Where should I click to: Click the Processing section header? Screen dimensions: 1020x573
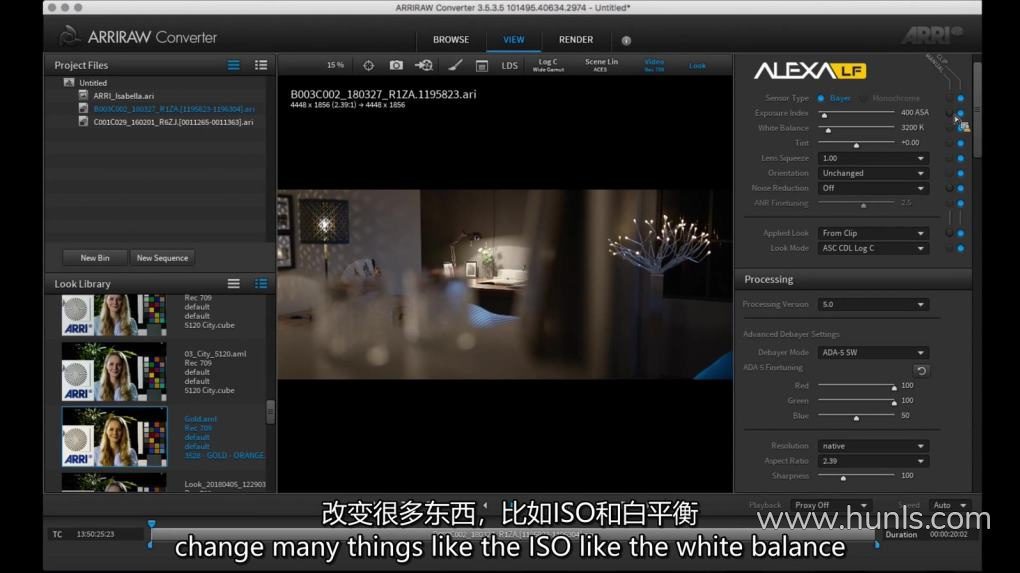[x=853, y=279]
